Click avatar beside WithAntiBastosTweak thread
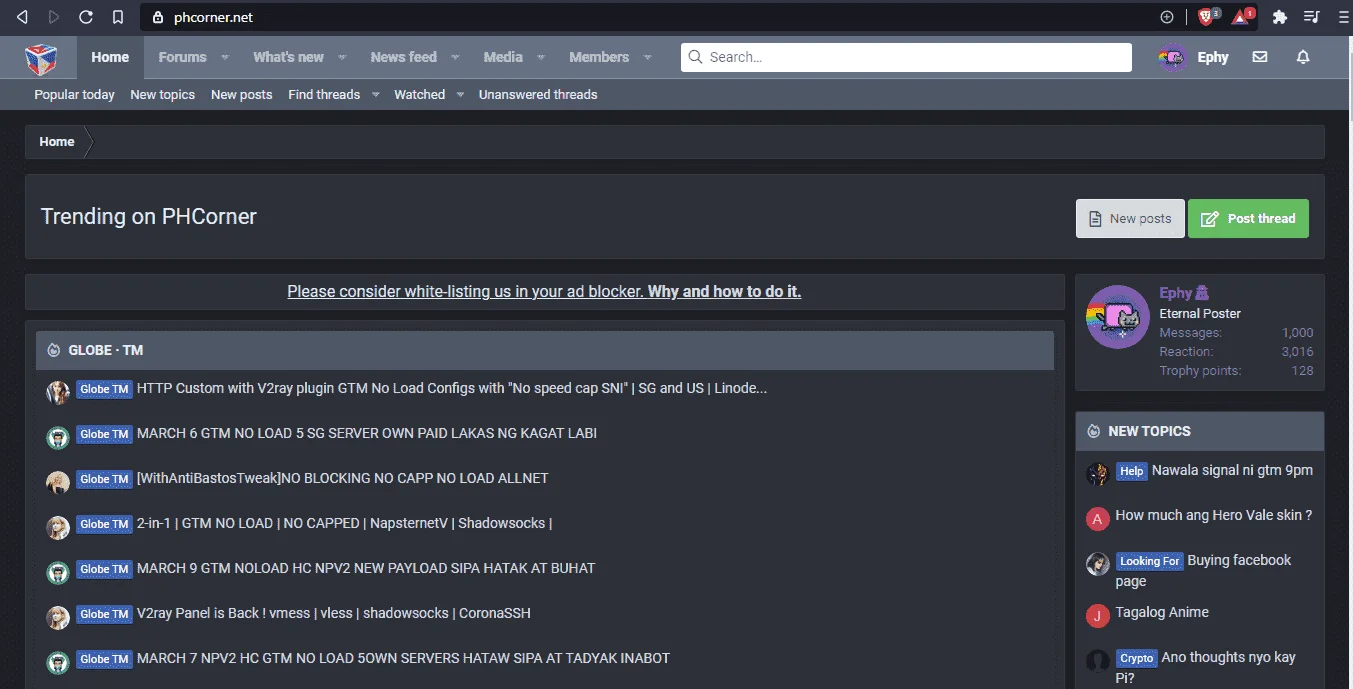Screen dimensions: 1353x689 (x=58, y=482)
